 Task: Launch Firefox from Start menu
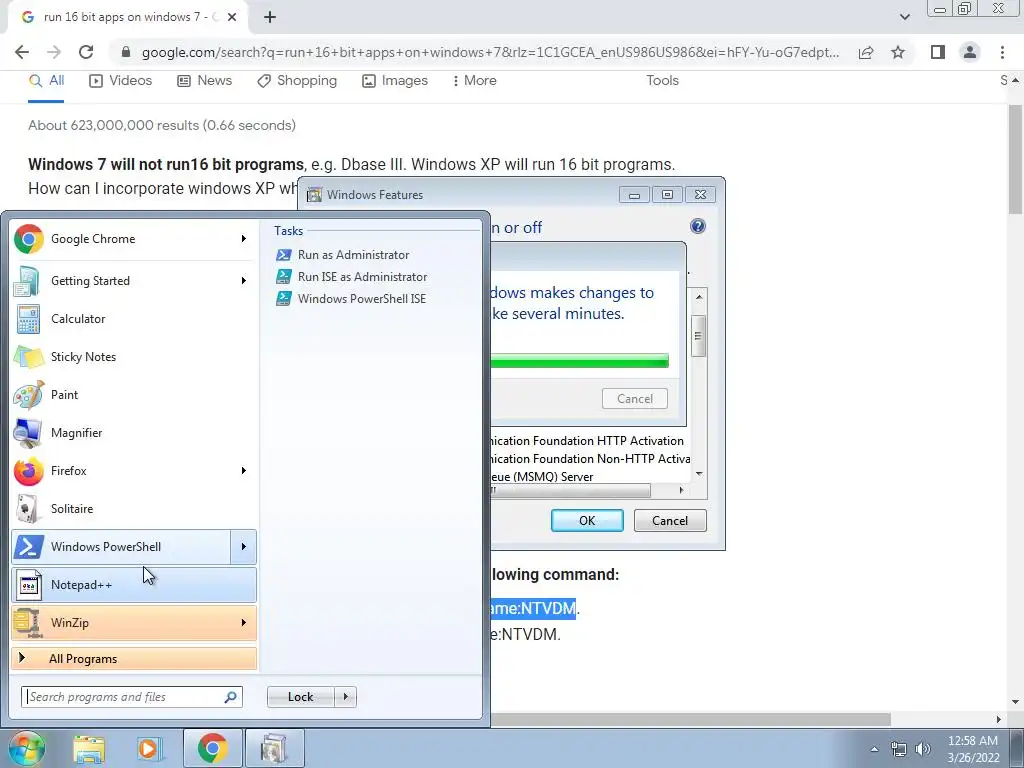tap(121, 471)
